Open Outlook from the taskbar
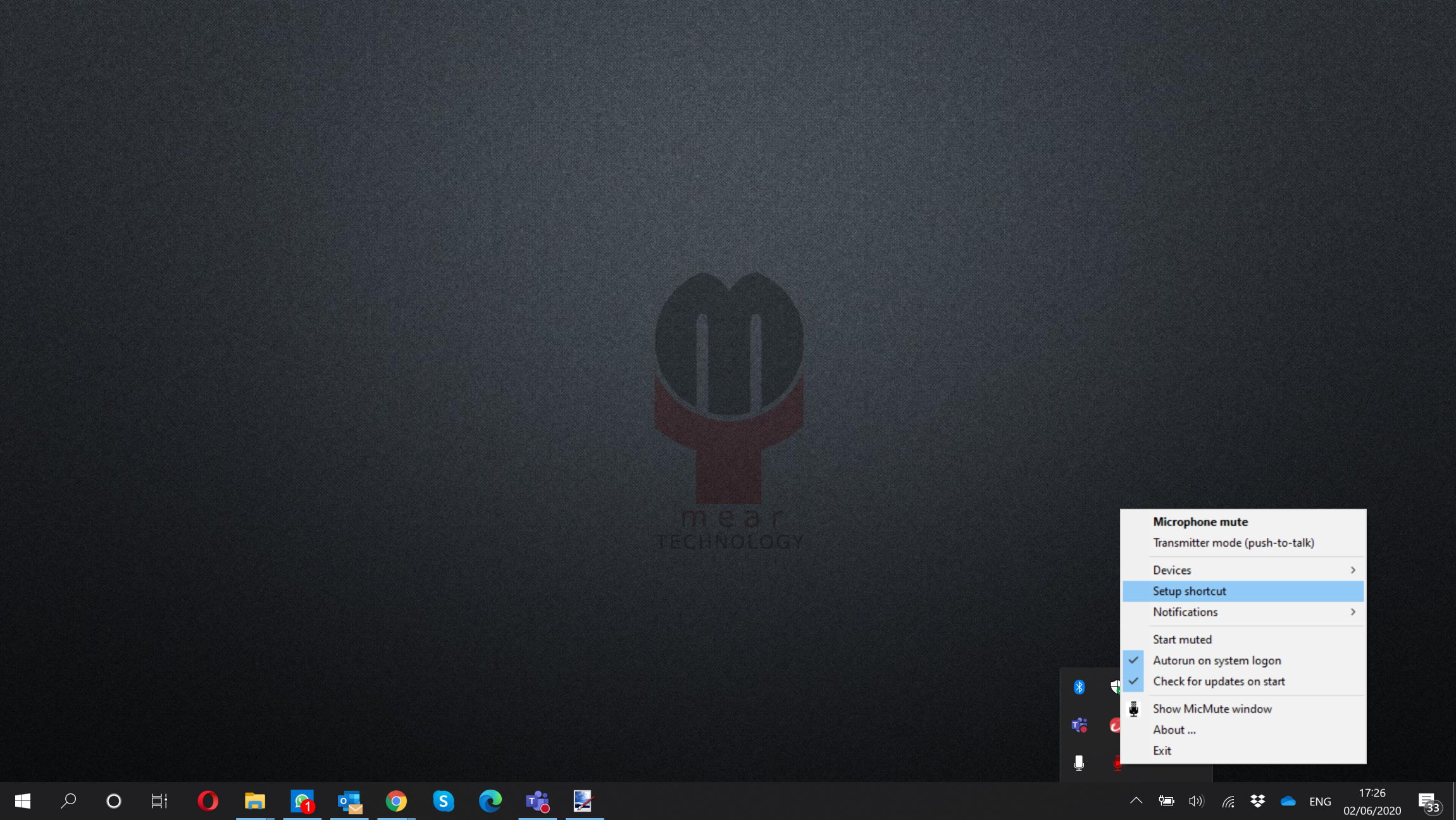This screenshot has width=1456, height=820. [x=349, y=801]
